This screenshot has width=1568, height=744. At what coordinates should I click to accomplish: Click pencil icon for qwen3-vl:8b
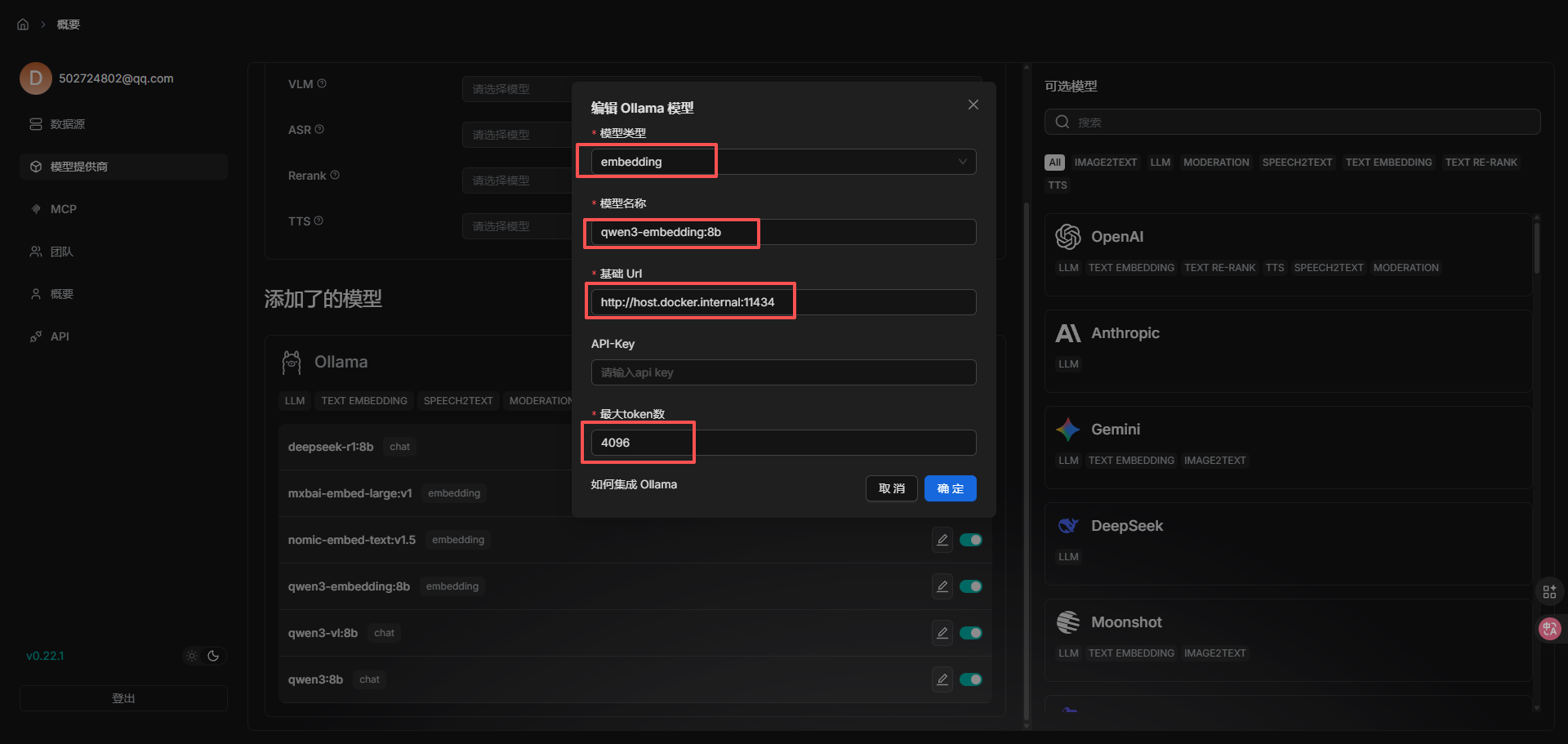(x=942, y=633)
